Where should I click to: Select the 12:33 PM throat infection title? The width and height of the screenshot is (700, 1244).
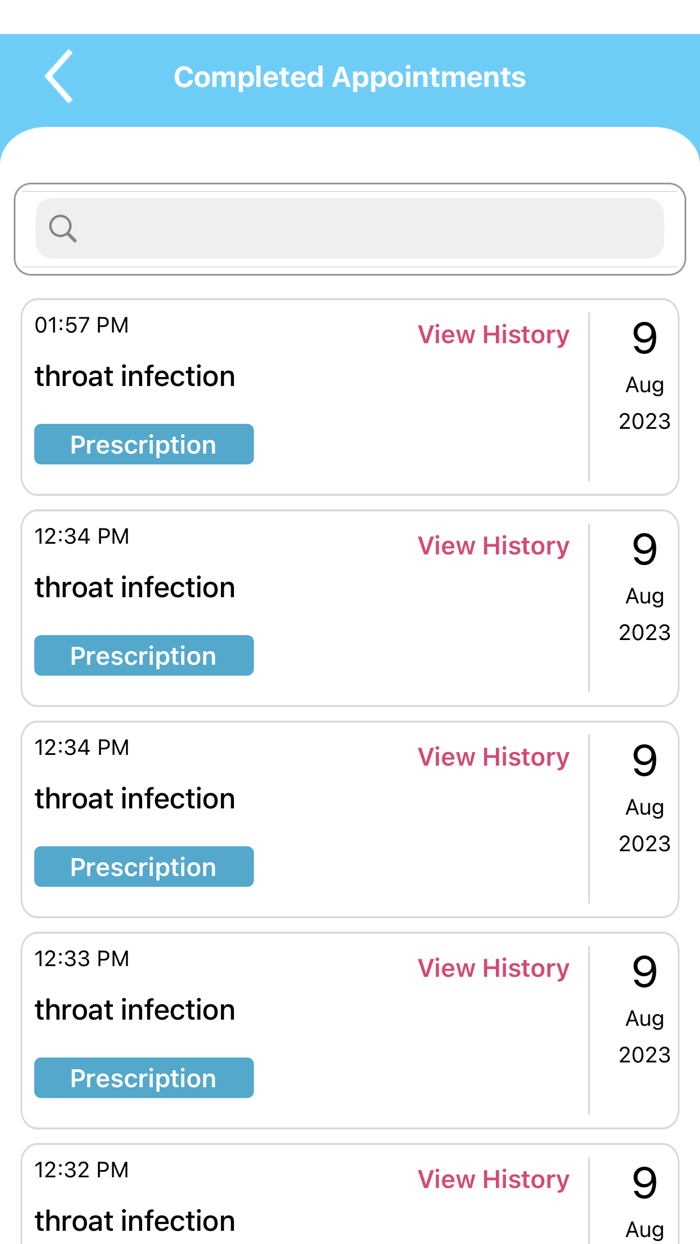(x=135, y=1010)
